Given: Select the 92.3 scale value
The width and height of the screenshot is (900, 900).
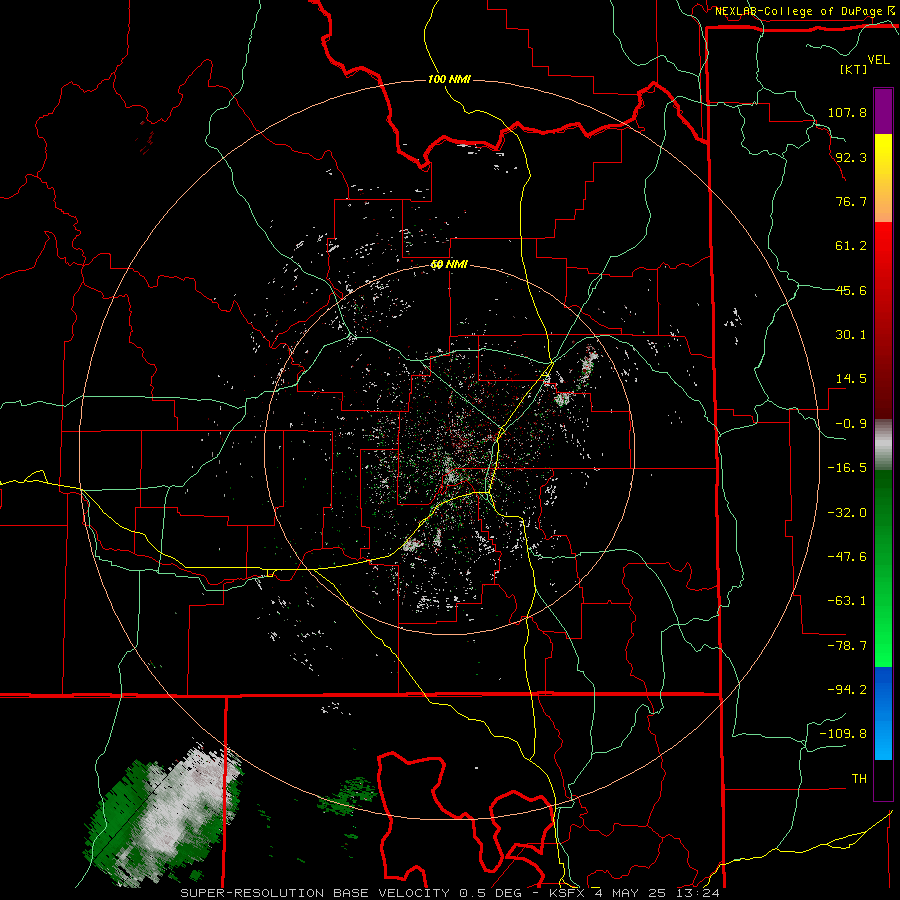Looking at the screenshot, I should click(x=851, y=157).
